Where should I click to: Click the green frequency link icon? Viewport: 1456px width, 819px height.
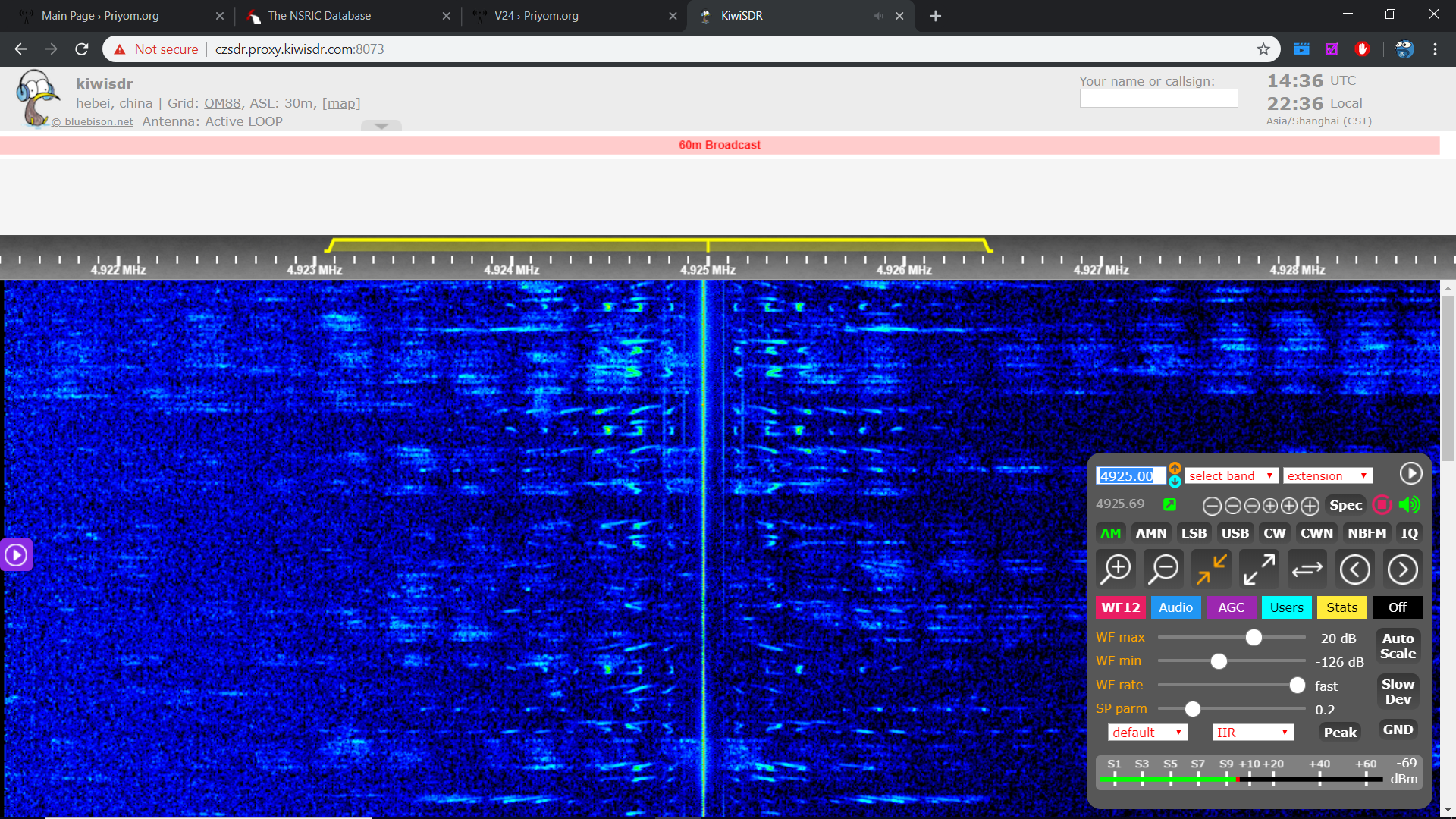pos(1169,504)
